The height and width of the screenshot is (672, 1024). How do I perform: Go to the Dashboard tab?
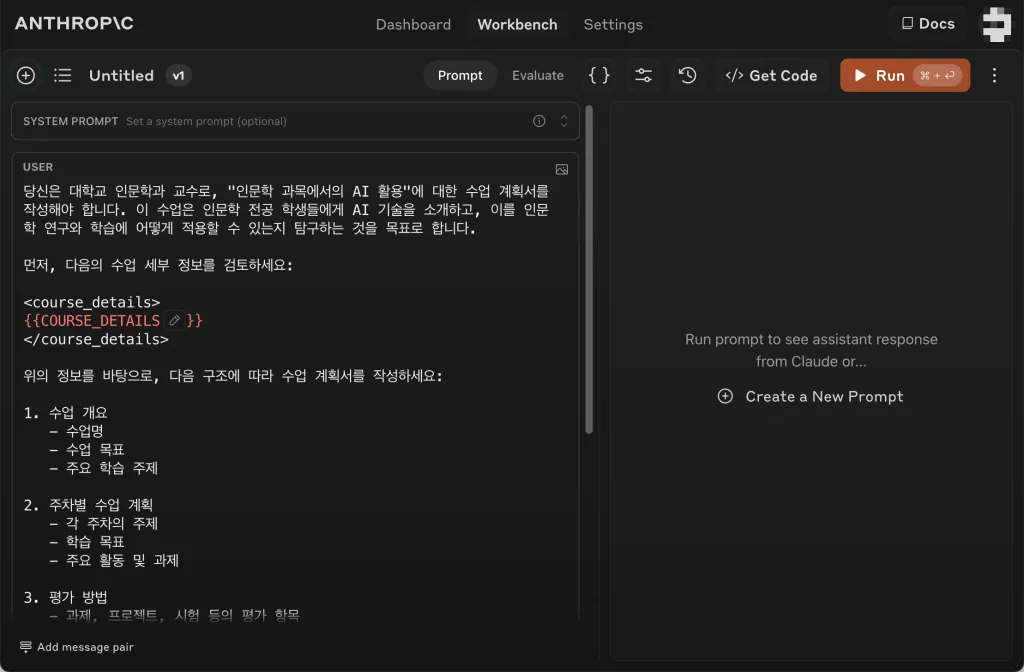[x=413, y=24]
